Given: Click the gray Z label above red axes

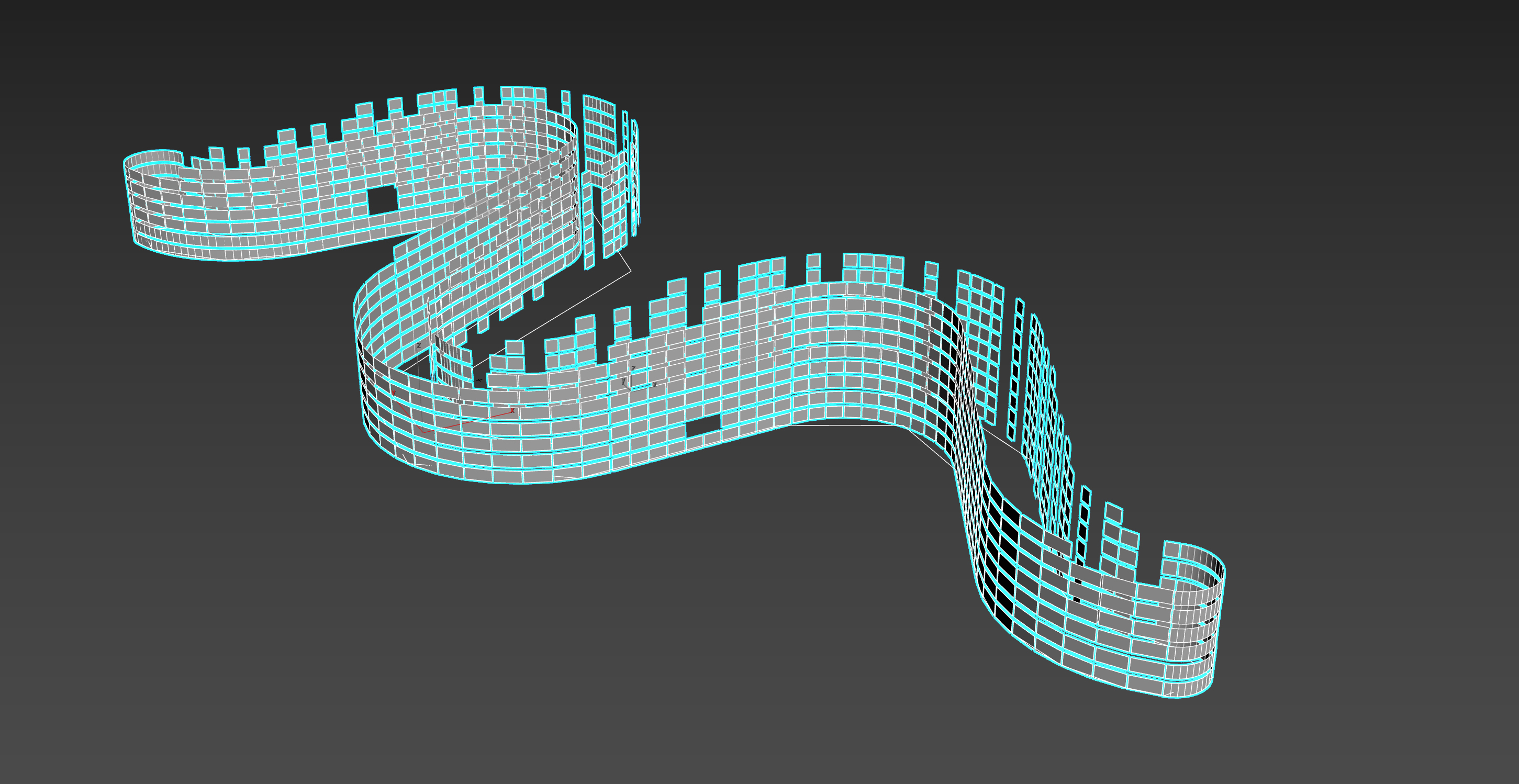Looking at the screenshot, I should coord(419,346).
